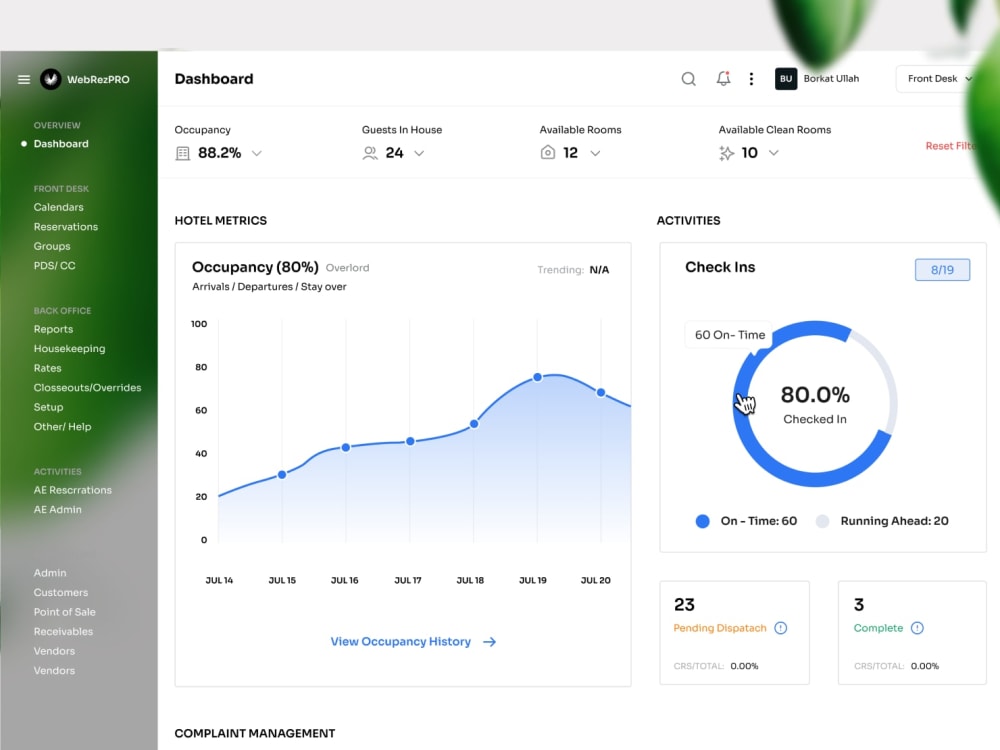Image resolution: width=1000 pixels, height=750 pixels.
Task: Click the clean rooms sparkle icon
Action: (x=726, y=153)
